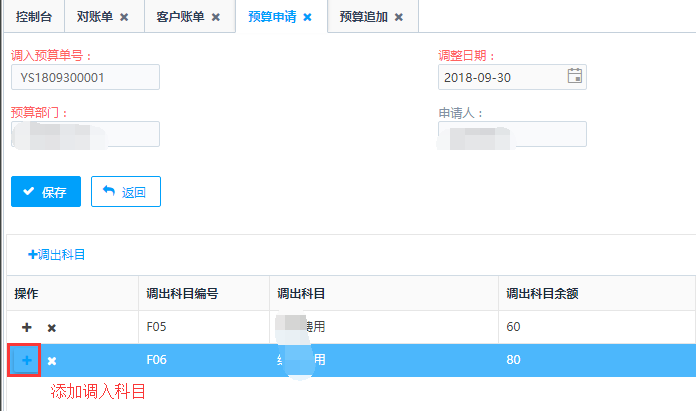The height and width of the screenshot is (411, 696).
Task: Close the 预算追加 tab
Action: (398, 17)
